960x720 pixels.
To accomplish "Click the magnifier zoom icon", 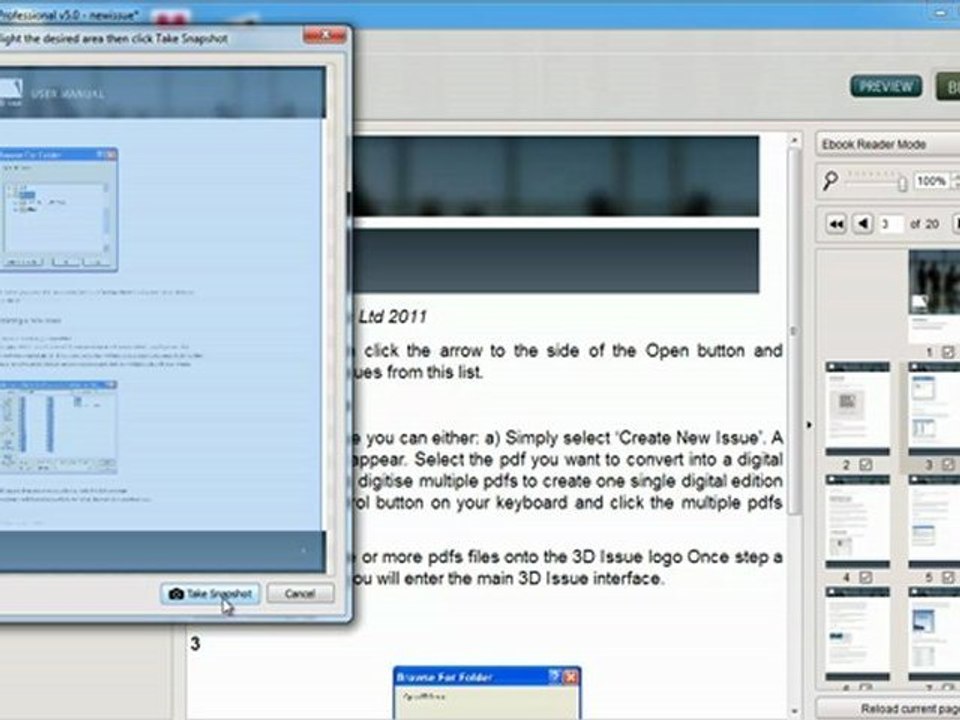I will [x=830, y=181].
